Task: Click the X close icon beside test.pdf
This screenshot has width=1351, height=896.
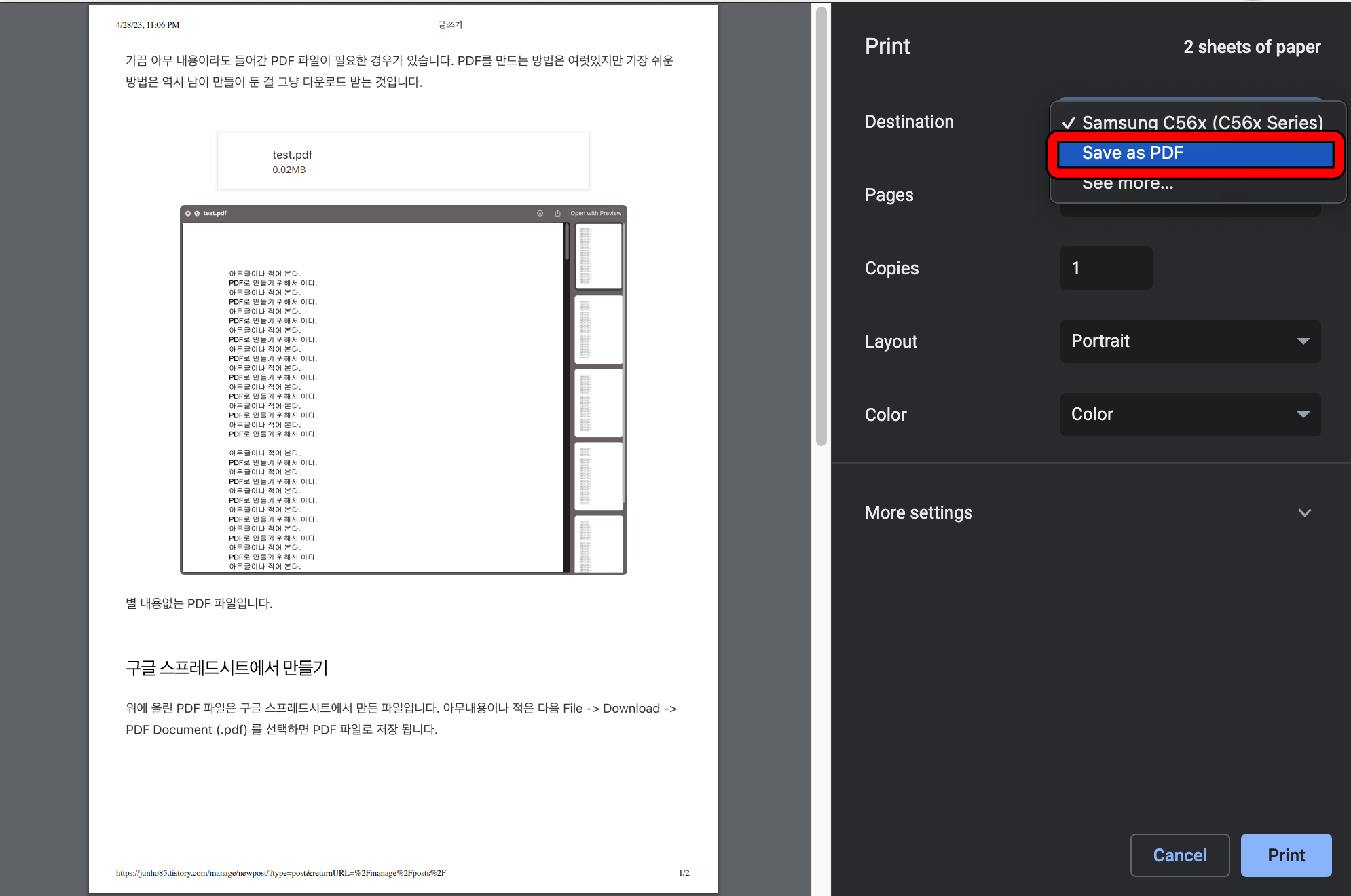Action: [188, 213]
